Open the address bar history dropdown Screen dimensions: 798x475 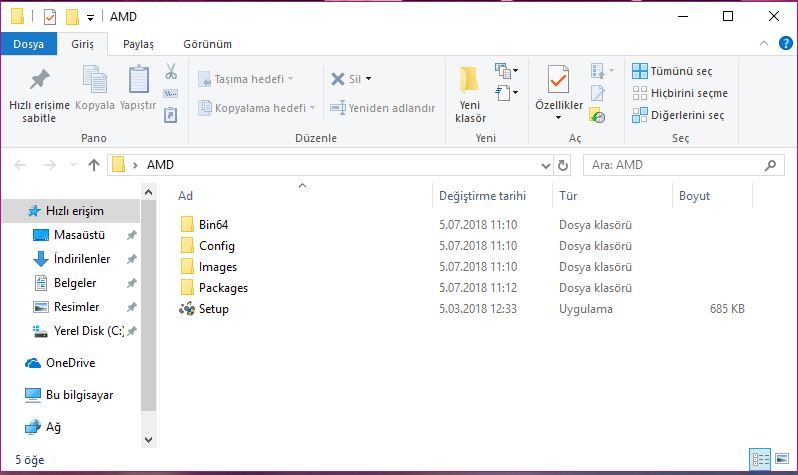point(546,165)
